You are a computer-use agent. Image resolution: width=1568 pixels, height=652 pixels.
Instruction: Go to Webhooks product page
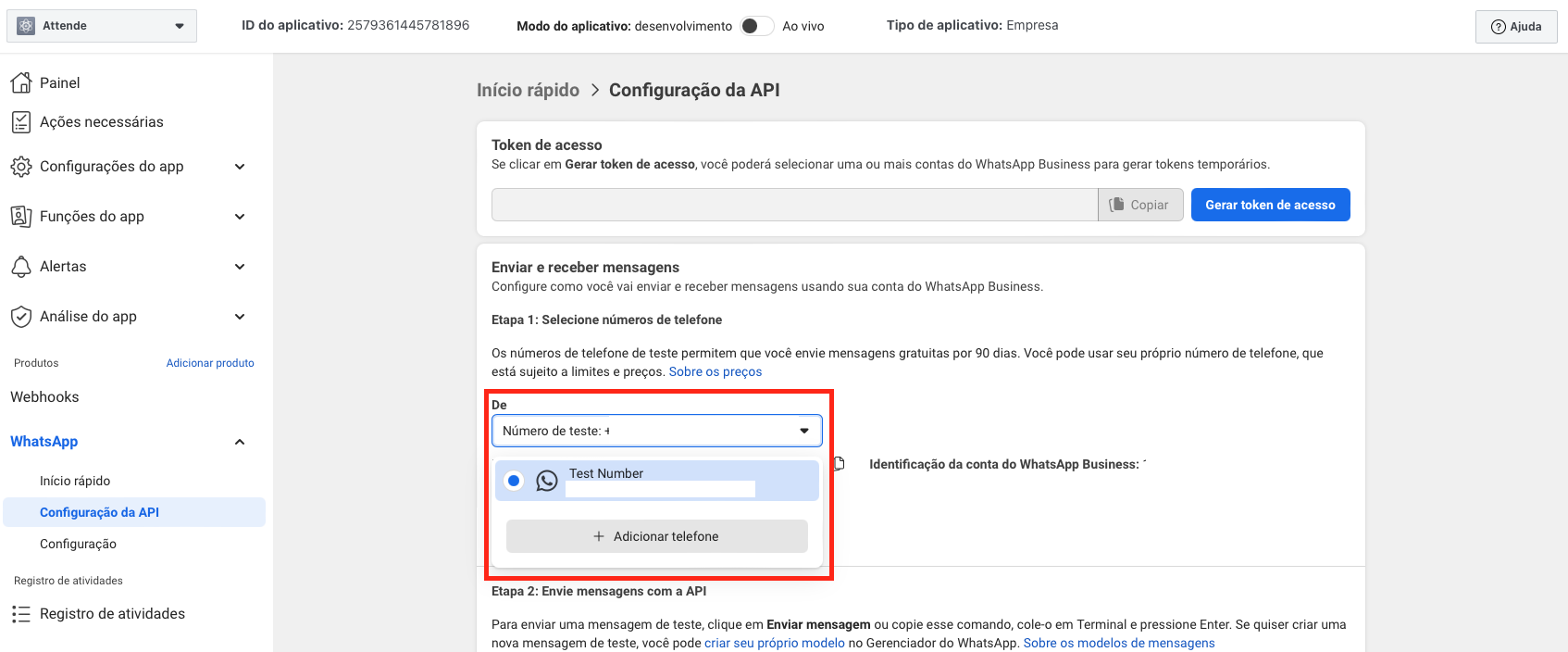[44, 396]
